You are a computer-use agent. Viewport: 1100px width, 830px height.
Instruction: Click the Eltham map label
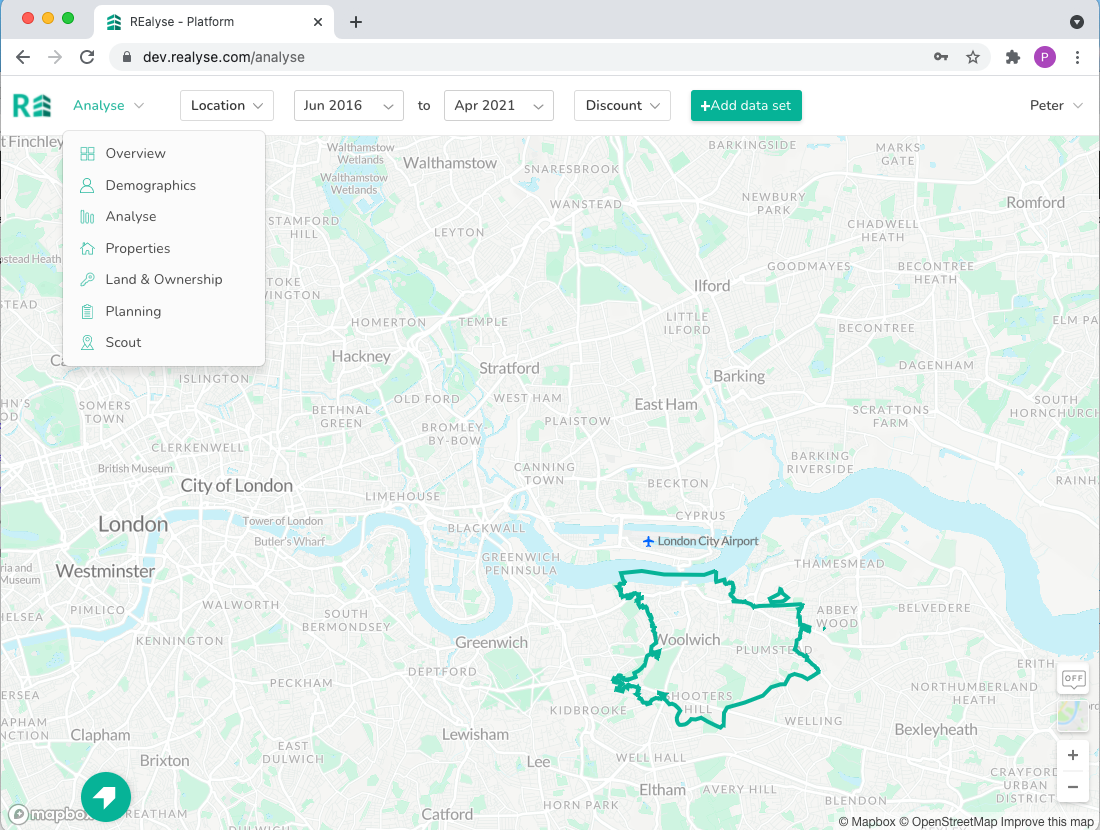(662, 790)
